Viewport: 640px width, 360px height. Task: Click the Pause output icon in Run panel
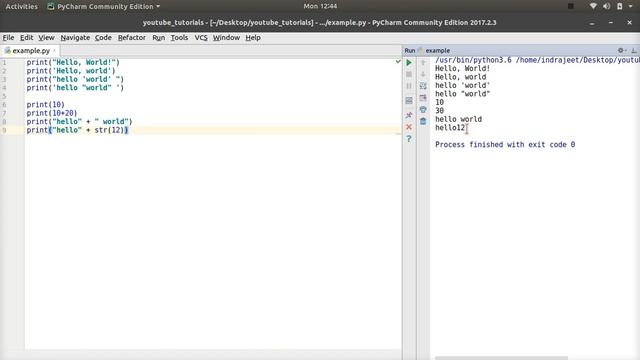click(409, 86)
